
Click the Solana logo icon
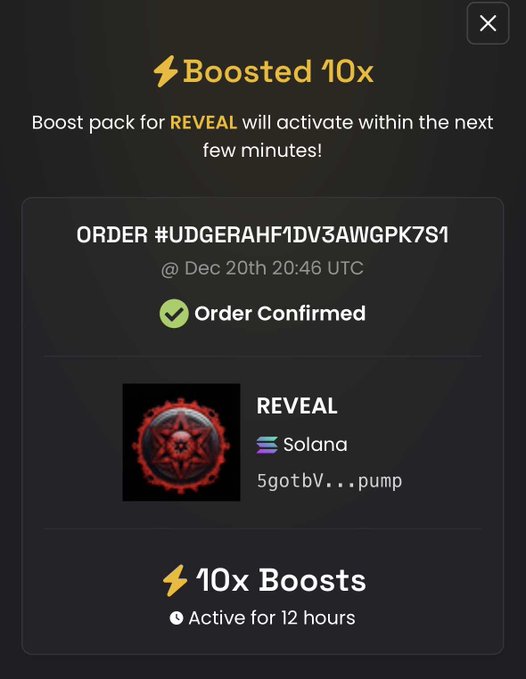(267, 445)
